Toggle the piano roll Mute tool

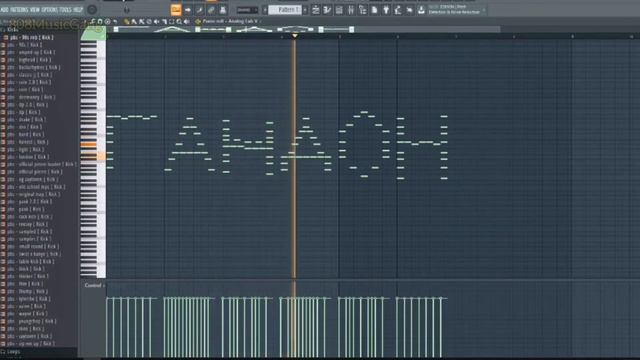coord(156,22)
